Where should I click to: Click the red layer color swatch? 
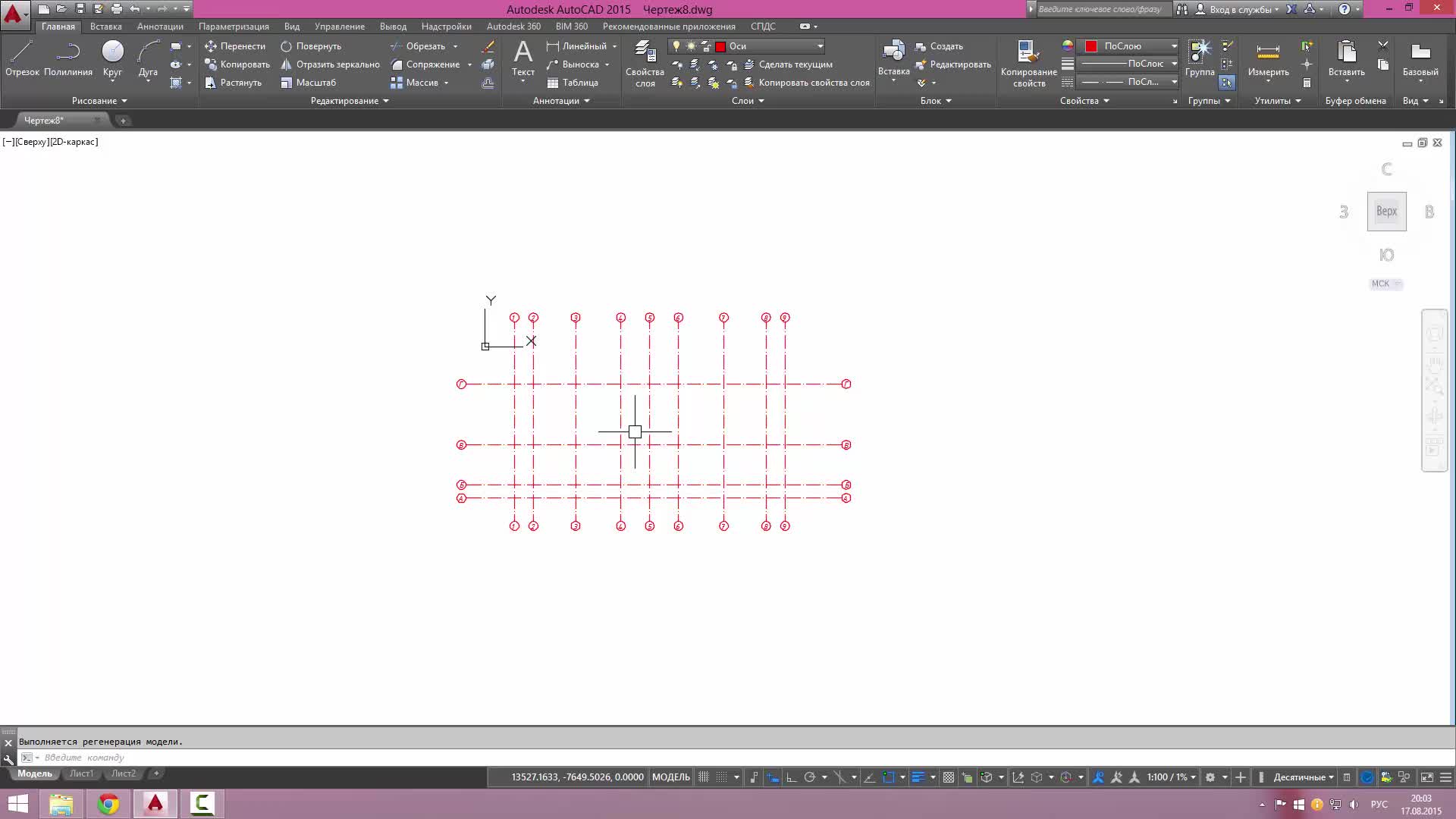[720, 46]
